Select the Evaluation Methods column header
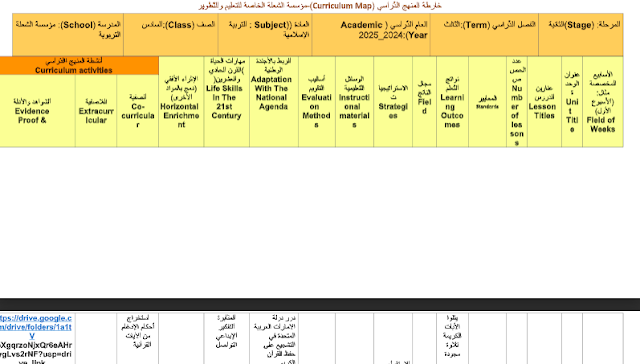Screen dimensions: 640x364 click(317, 102)
